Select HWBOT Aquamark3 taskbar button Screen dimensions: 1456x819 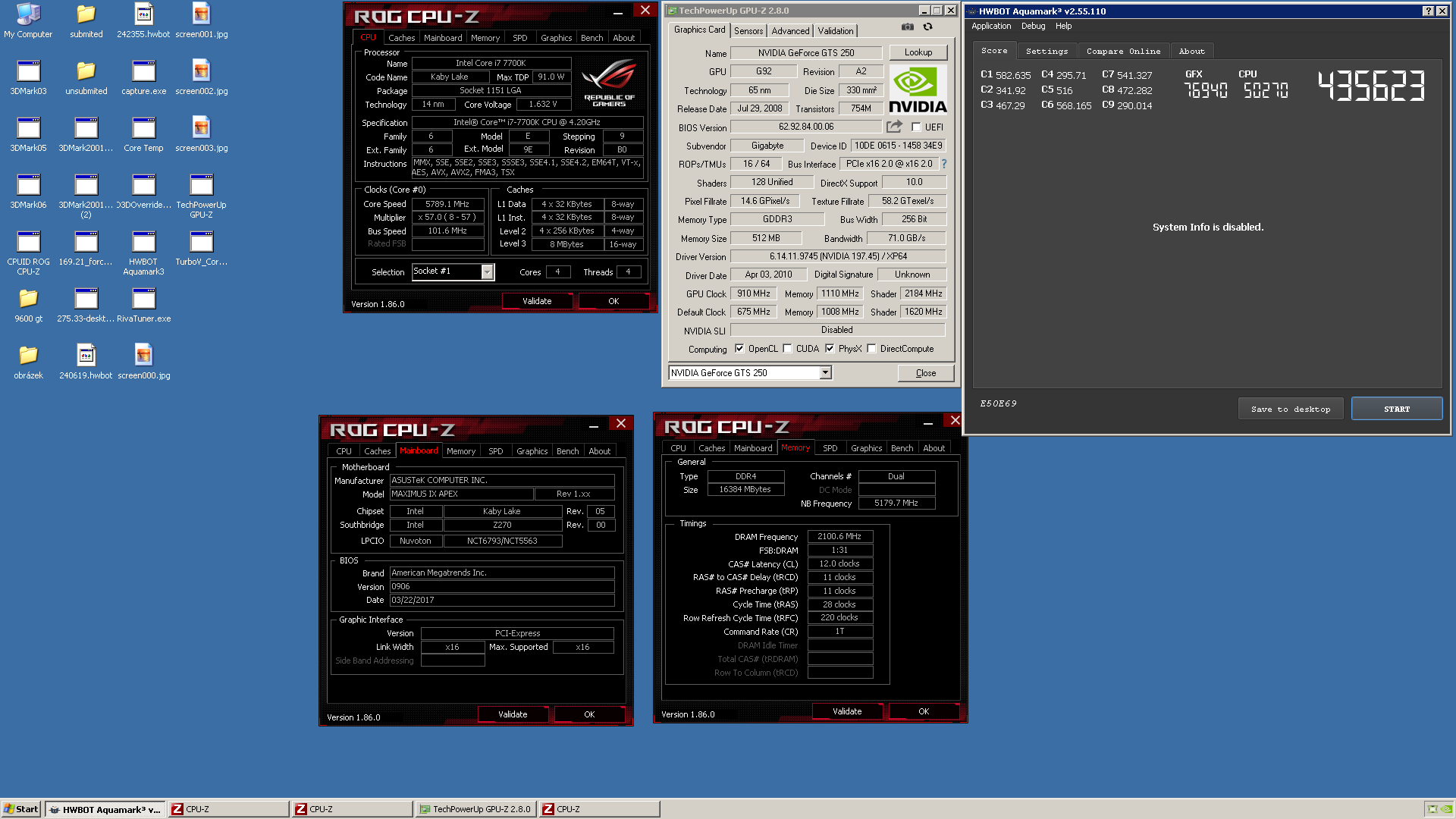point(105,809)
